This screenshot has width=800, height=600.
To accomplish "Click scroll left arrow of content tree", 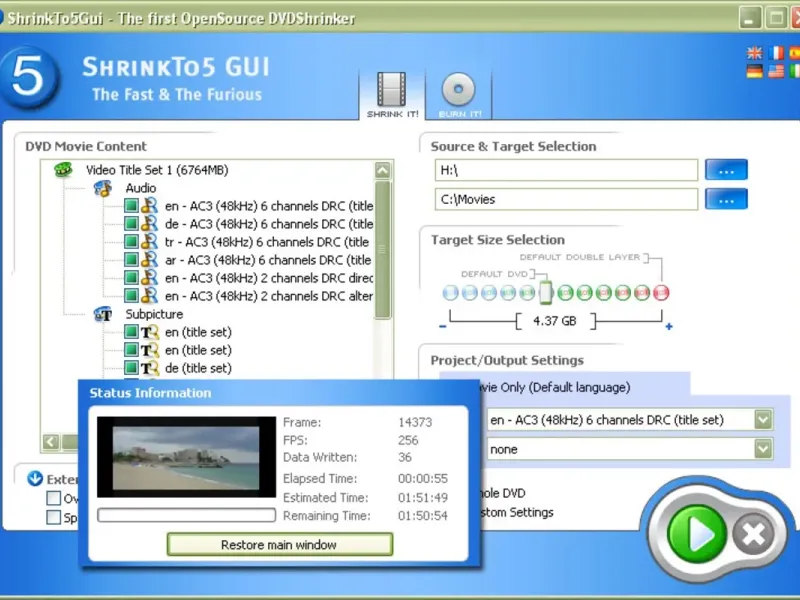I will click(x=51, y=441).
